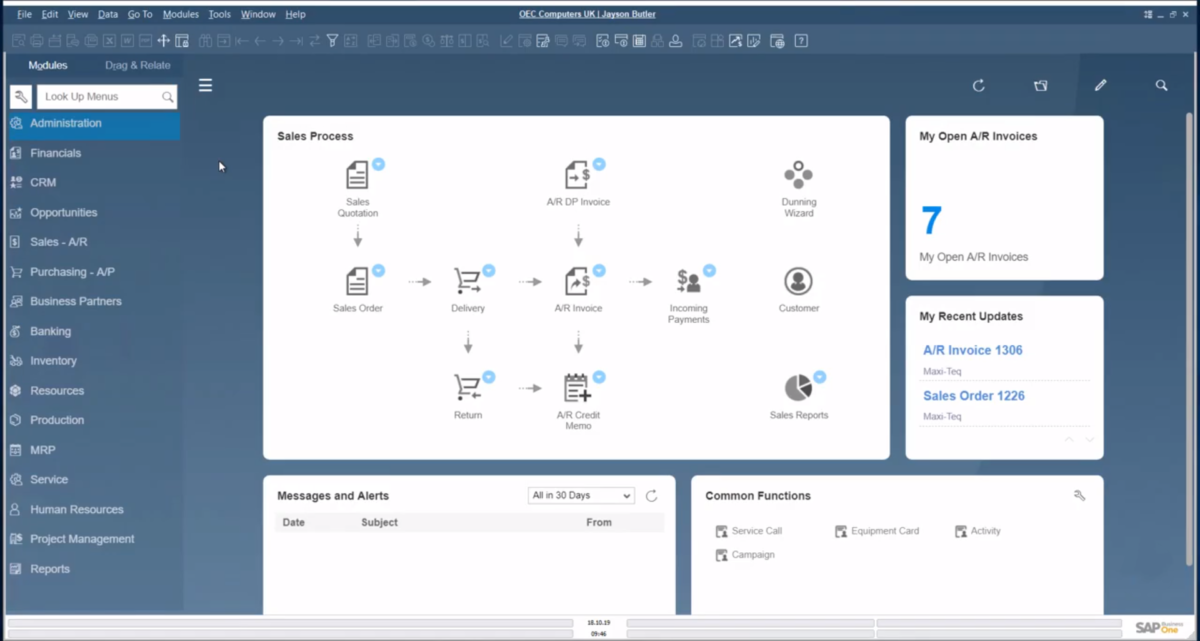Viewport: 1200px width, 641px height.
Task: Open the Sales - A/R module
Action: pyautogui.click(x=91, y=242)
